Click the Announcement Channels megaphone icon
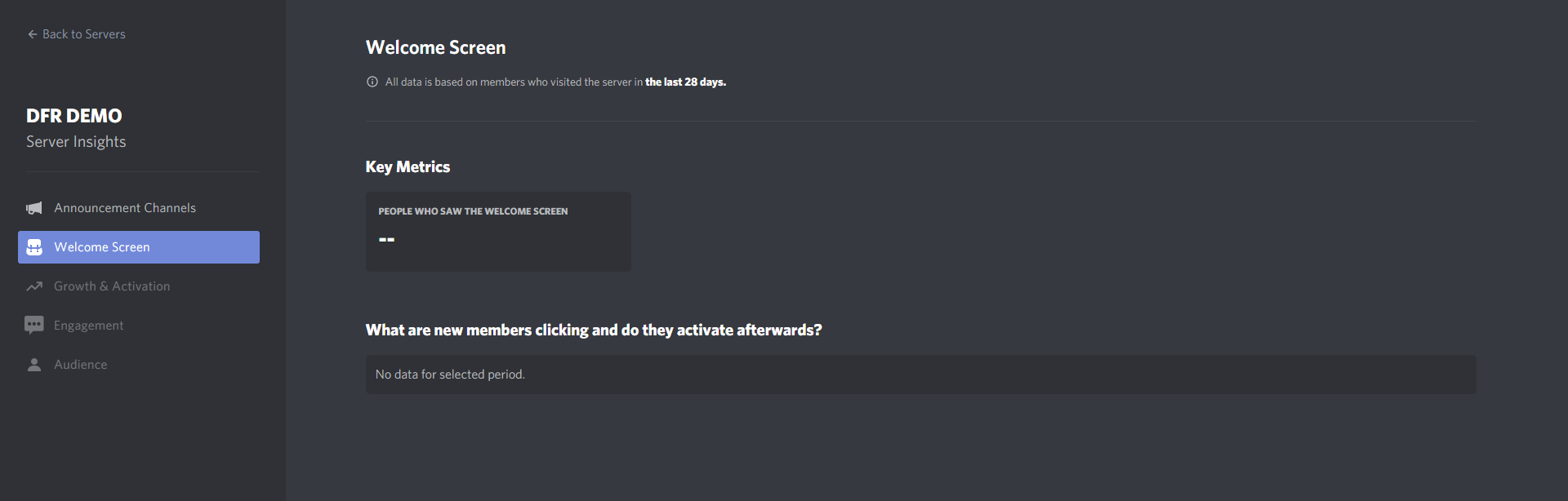 click(34, 208)
